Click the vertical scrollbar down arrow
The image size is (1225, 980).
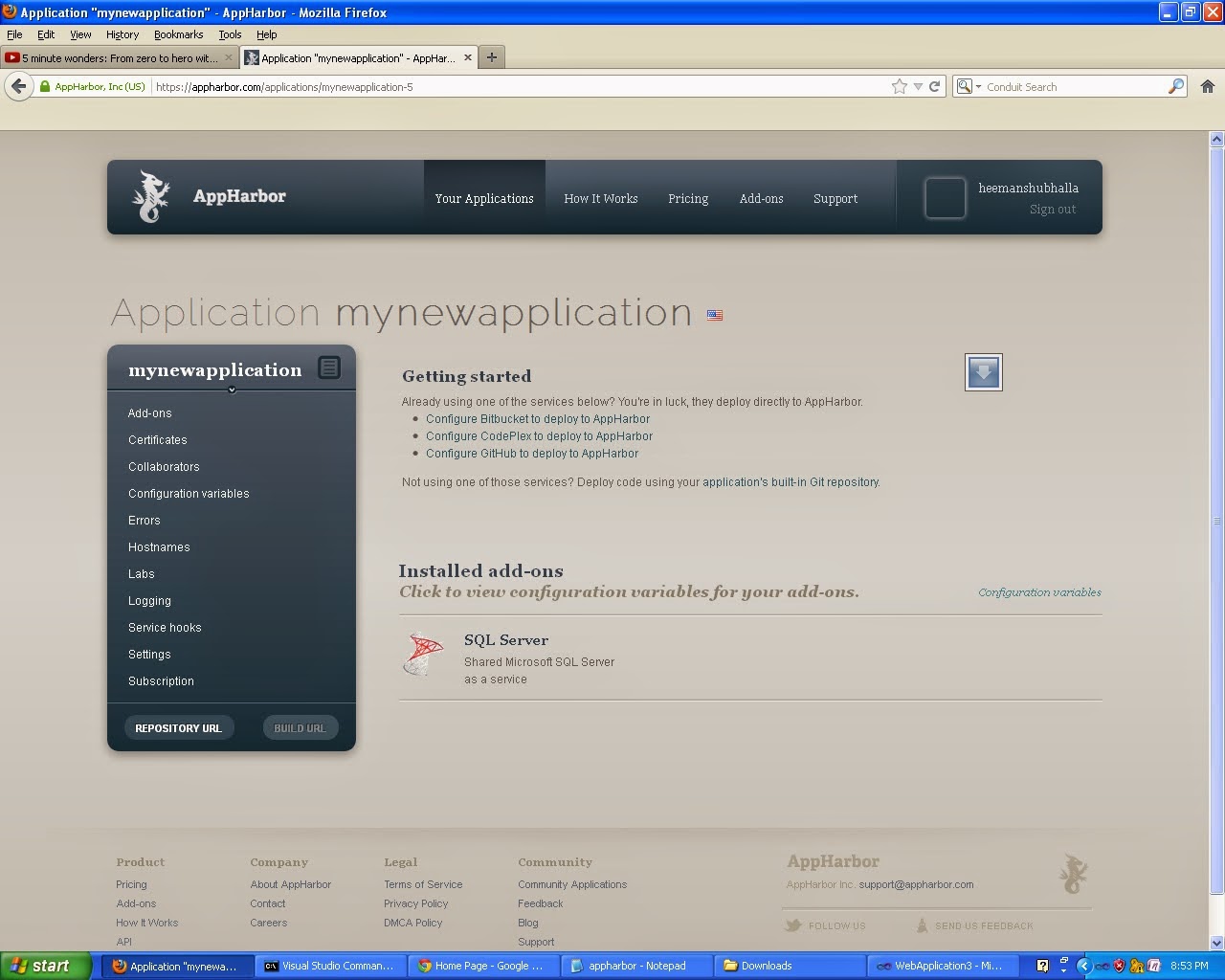click(x=1216, y=943)
